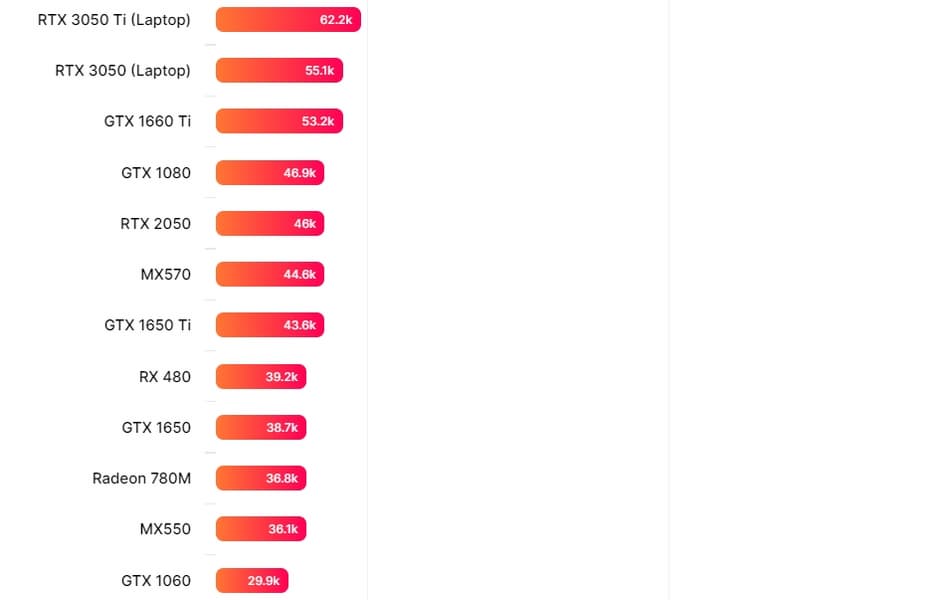
Task: Select the 36.8k bar
Action: tap(261, 478)
